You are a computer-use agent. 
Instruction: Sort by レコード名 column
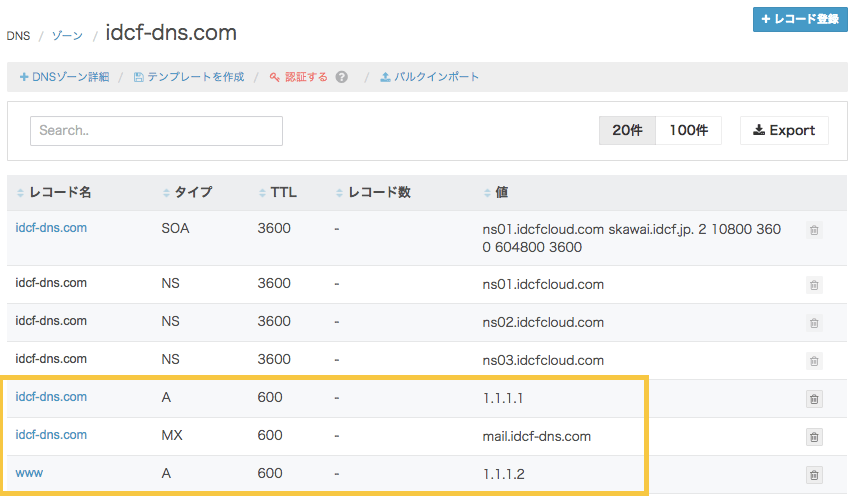[x=54, y=193]
